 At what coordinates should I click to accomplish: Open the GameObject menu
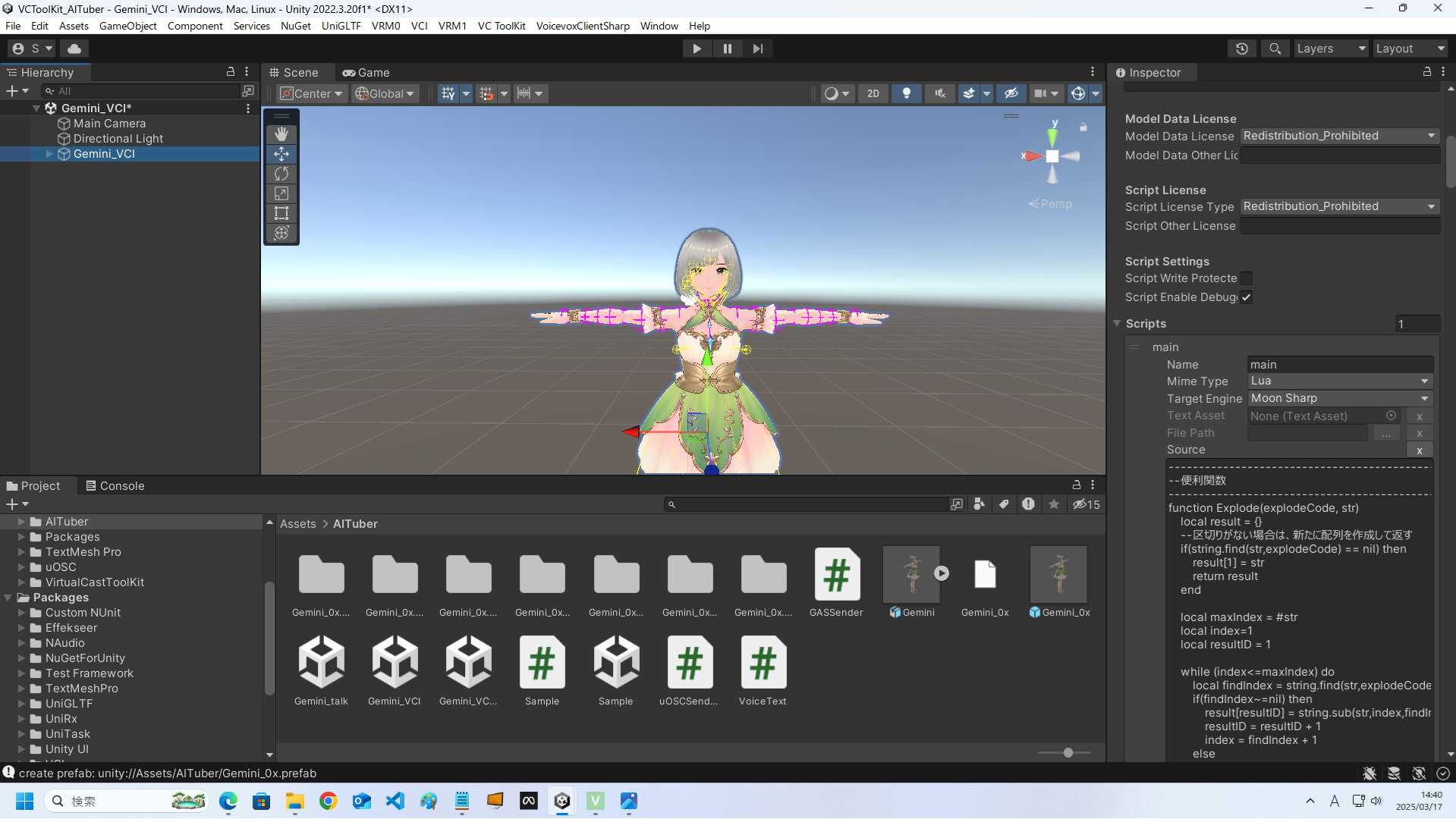pos(127,26)
